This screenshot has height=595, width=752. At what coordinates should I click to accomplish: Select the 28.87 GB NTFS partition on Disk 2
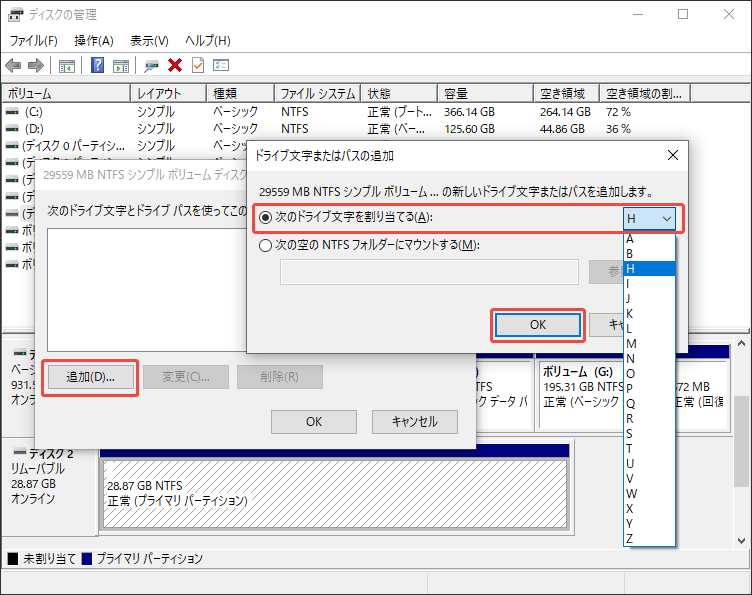tap(335, 494)
